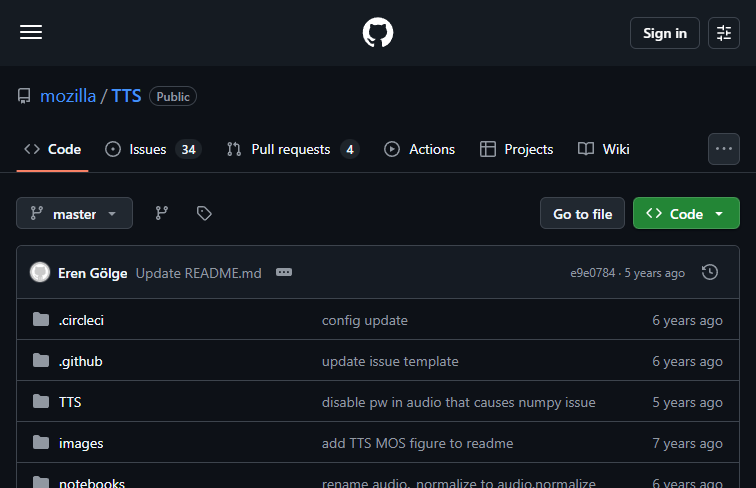Click the 7 years ago timestamp
The image size is (756, 488).
point(687,443)
